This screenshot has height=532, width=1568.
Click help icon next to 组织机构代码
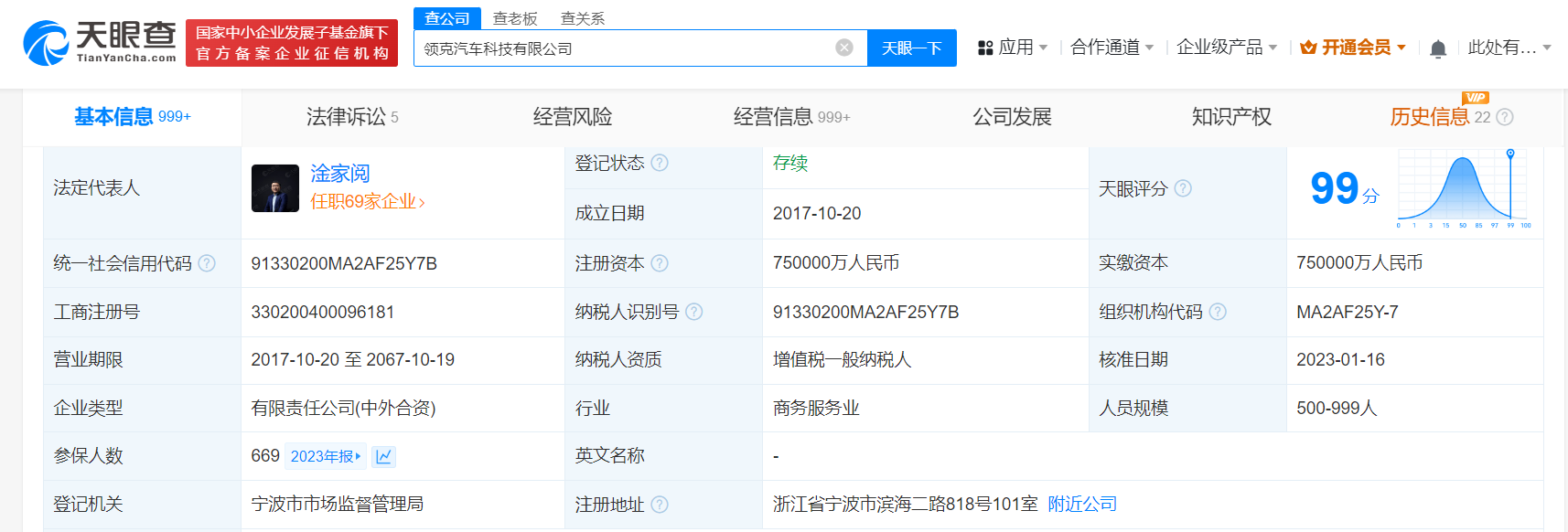(1218, 312)
